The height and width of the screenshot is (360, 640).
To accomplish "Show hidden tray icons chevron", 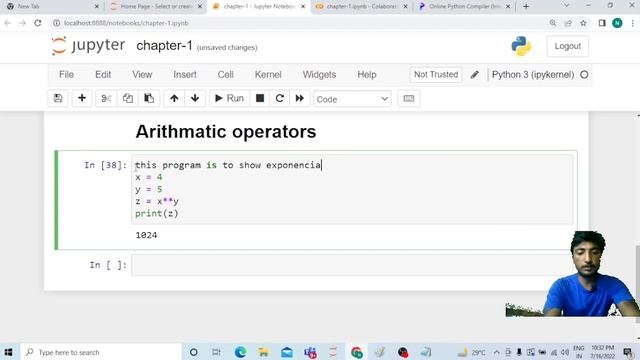I will click(496, 352).
